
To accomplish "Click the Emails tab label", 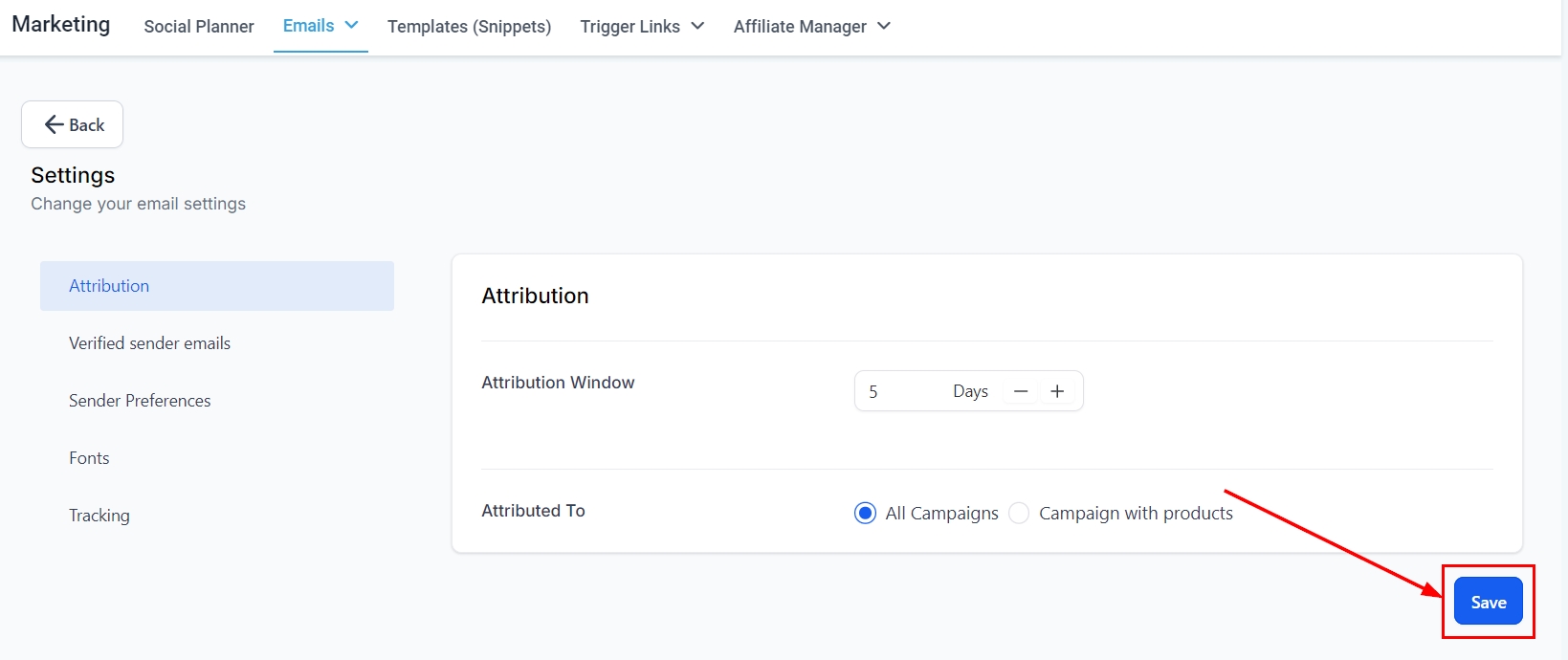I will coord(308,26).
